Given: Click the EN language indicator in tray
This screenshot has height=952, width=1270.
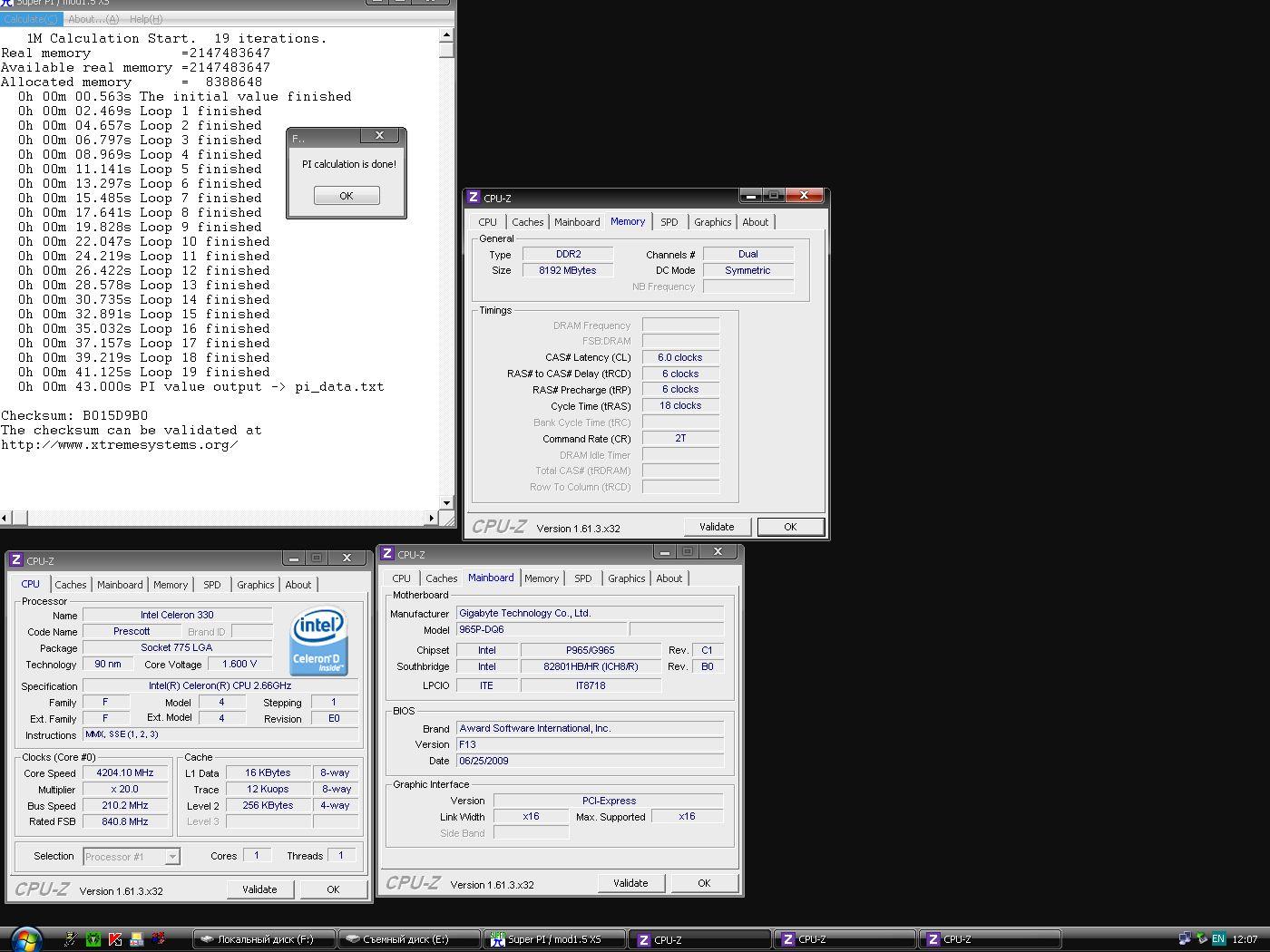Looking at the screenshot, I should [x=1218, y=939].
